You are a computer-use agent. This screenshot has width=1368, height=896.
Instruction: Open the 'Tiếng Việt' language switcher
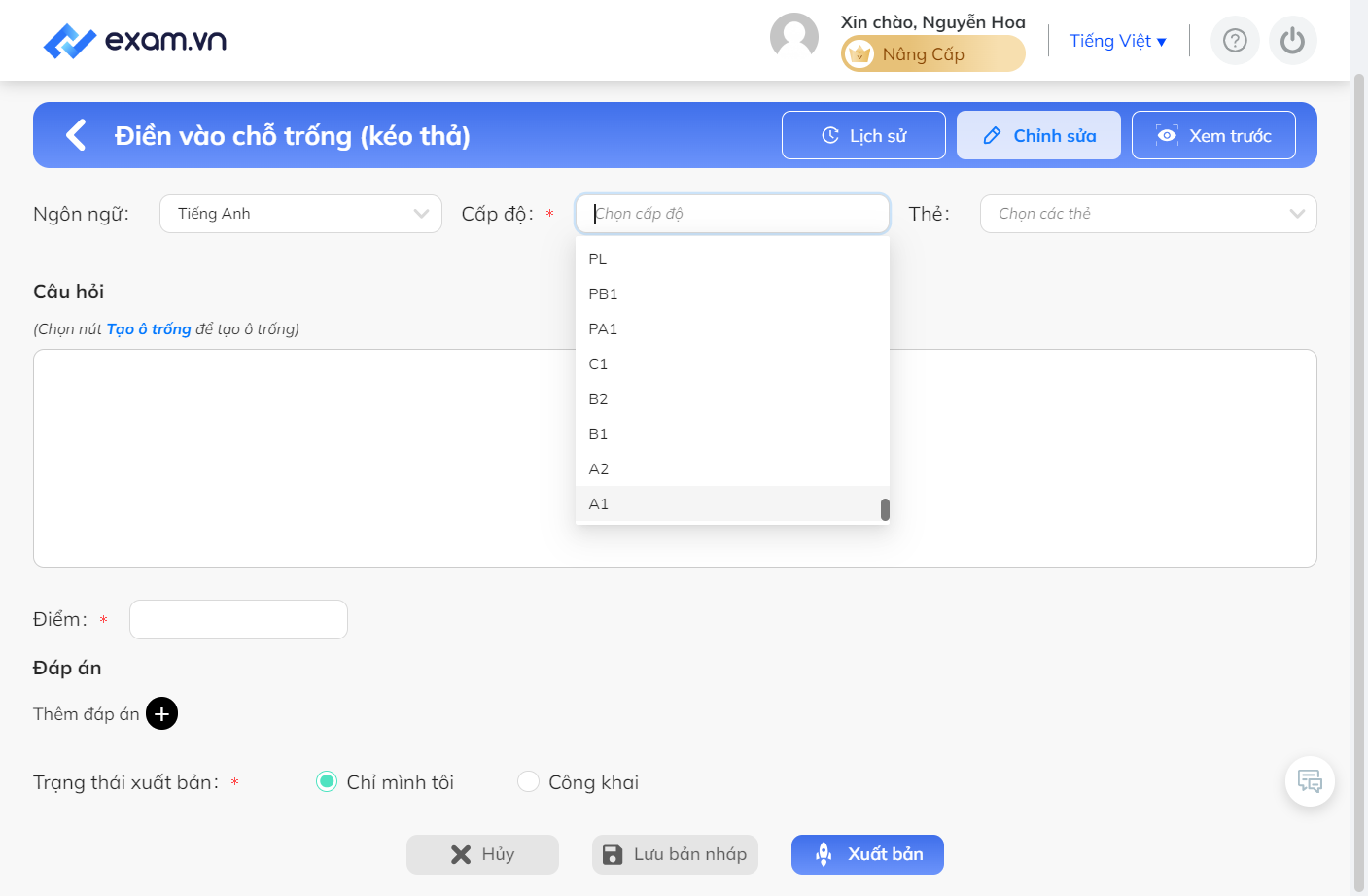click(x=1118, y=41)
